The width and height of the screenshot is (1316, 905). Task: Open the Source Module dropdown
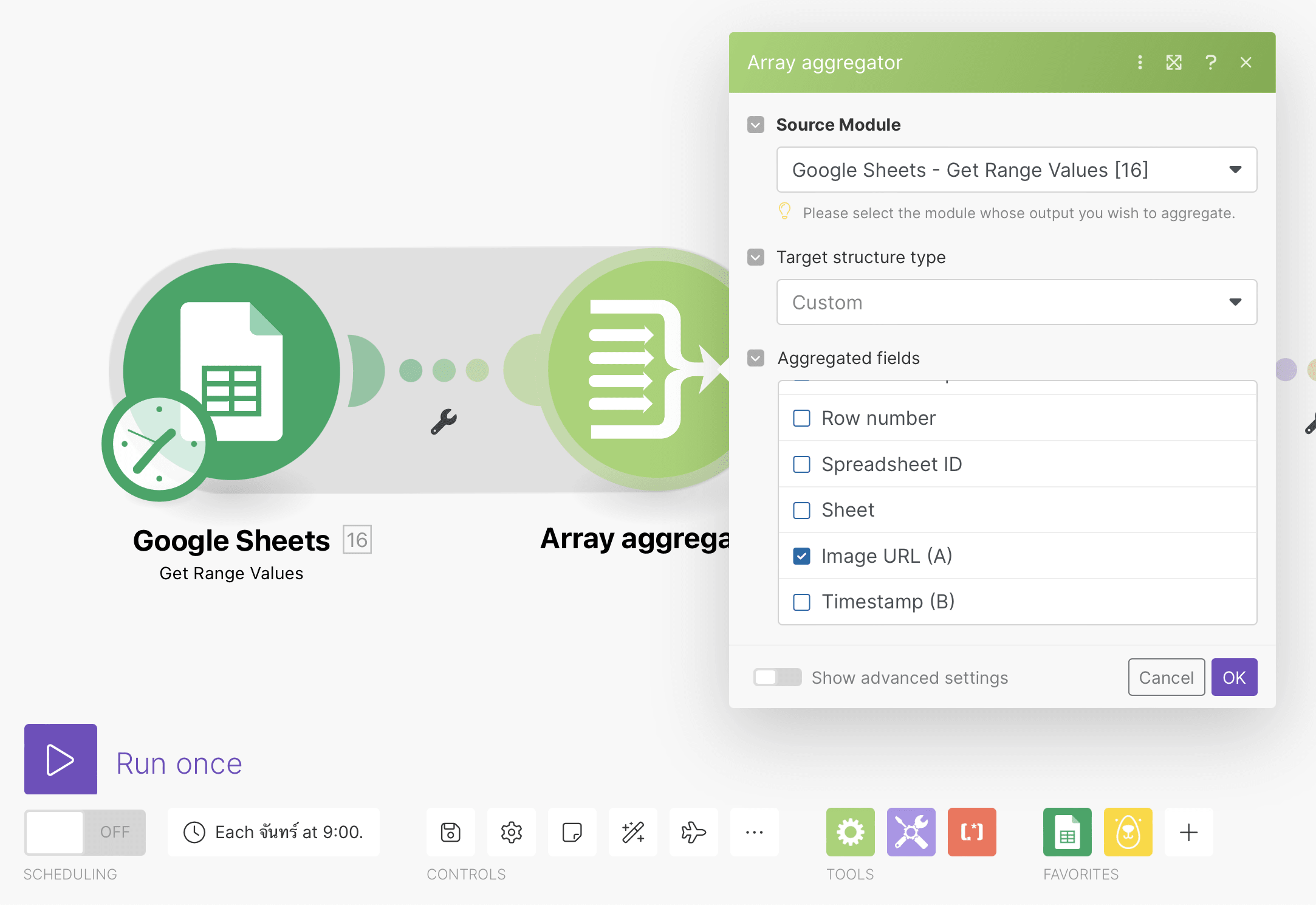[x=1016, y=170]
